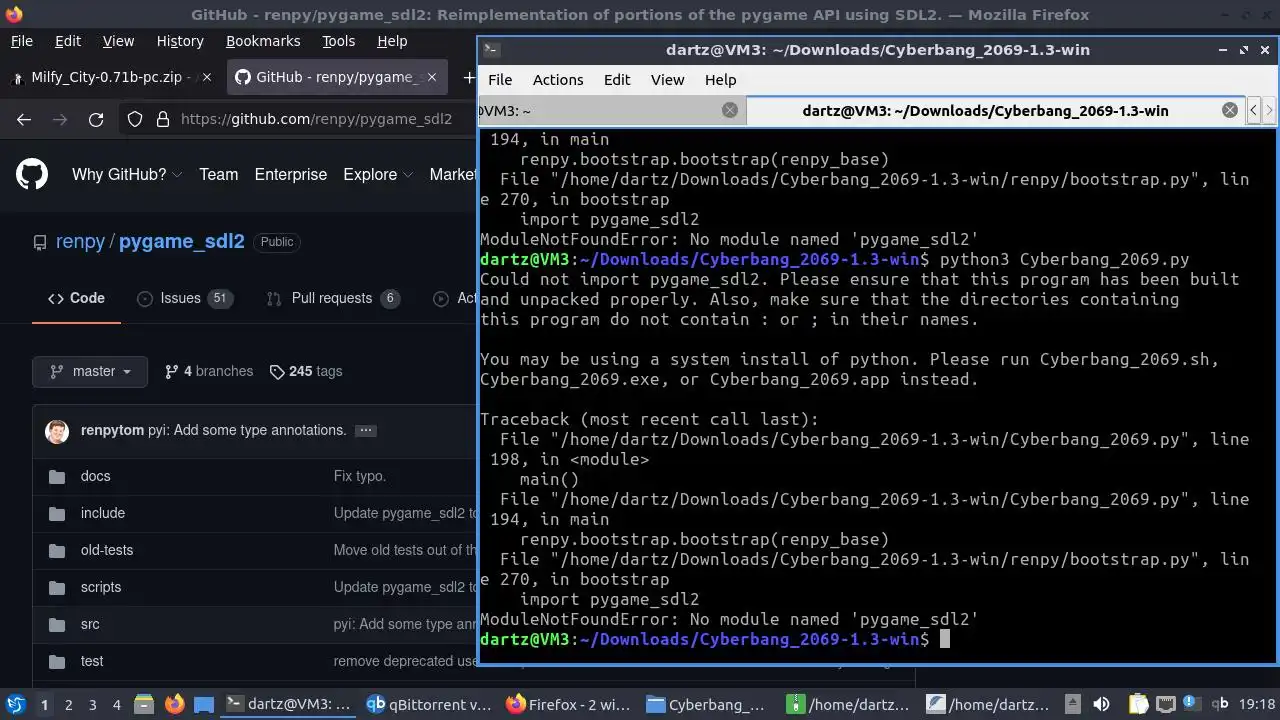Click the GitHub Octocat logo
Image resolution: width=1280 pixels, height=720 pixels.
pos(32,174)
